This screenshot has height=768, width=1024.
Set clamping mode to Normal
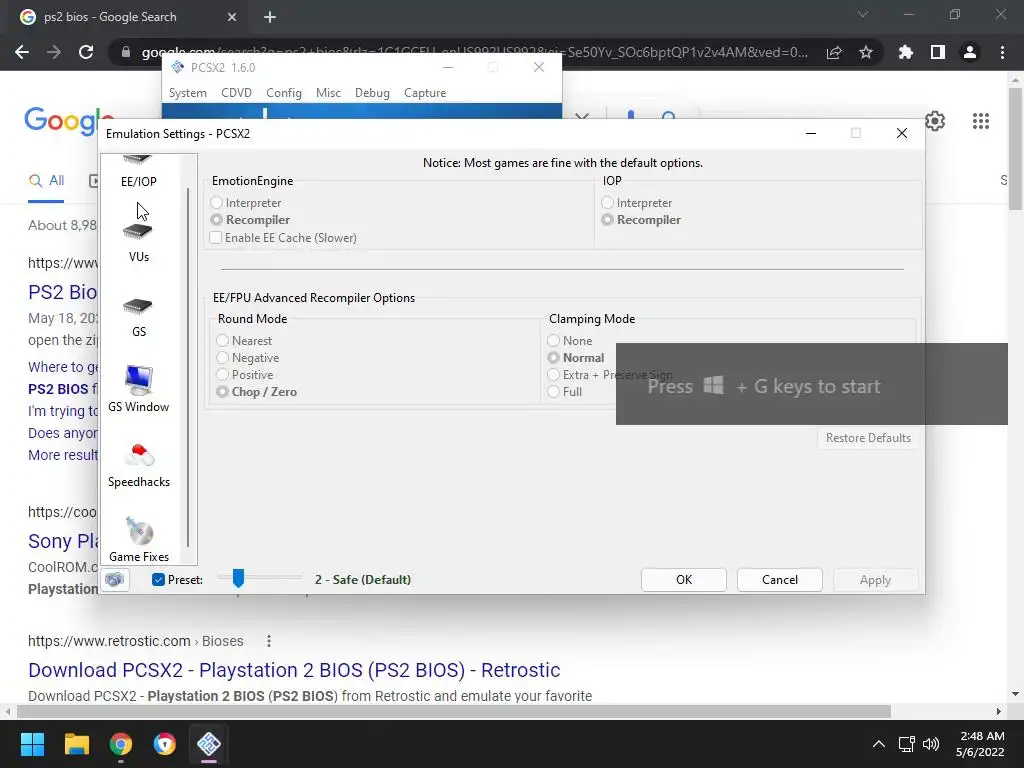(575, 358)
